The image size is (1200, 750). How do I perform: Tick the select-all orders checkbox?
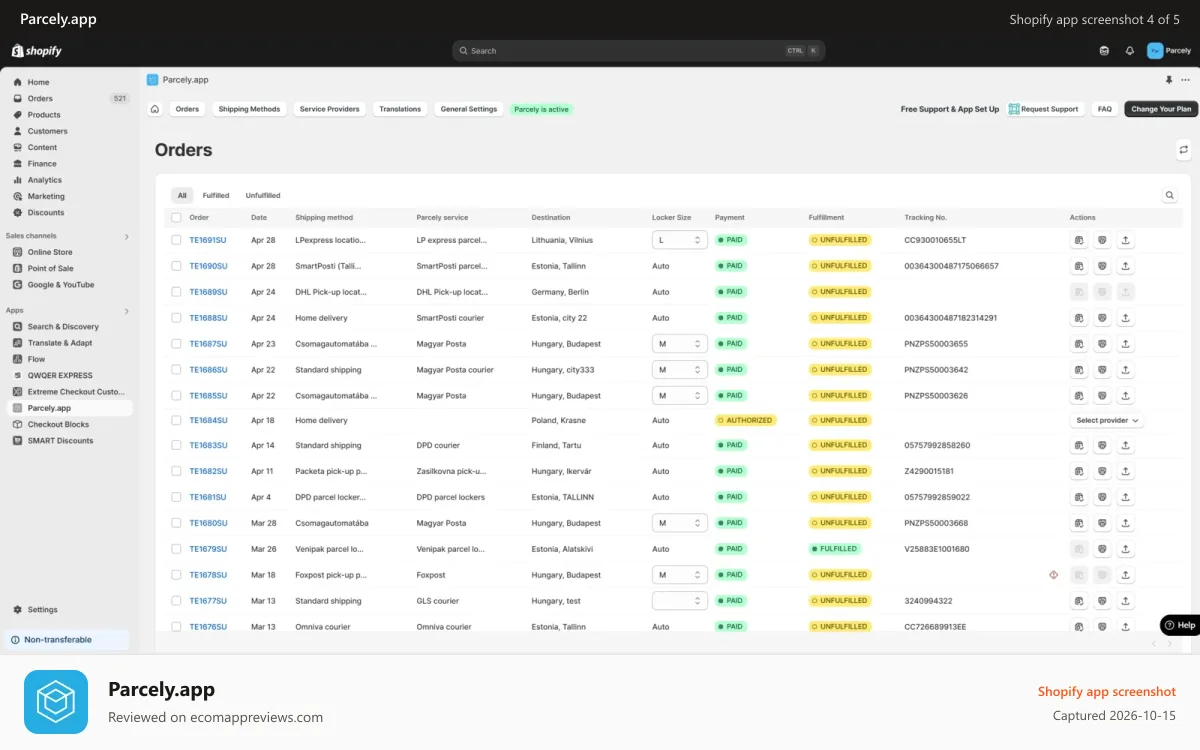click(176, 217)
